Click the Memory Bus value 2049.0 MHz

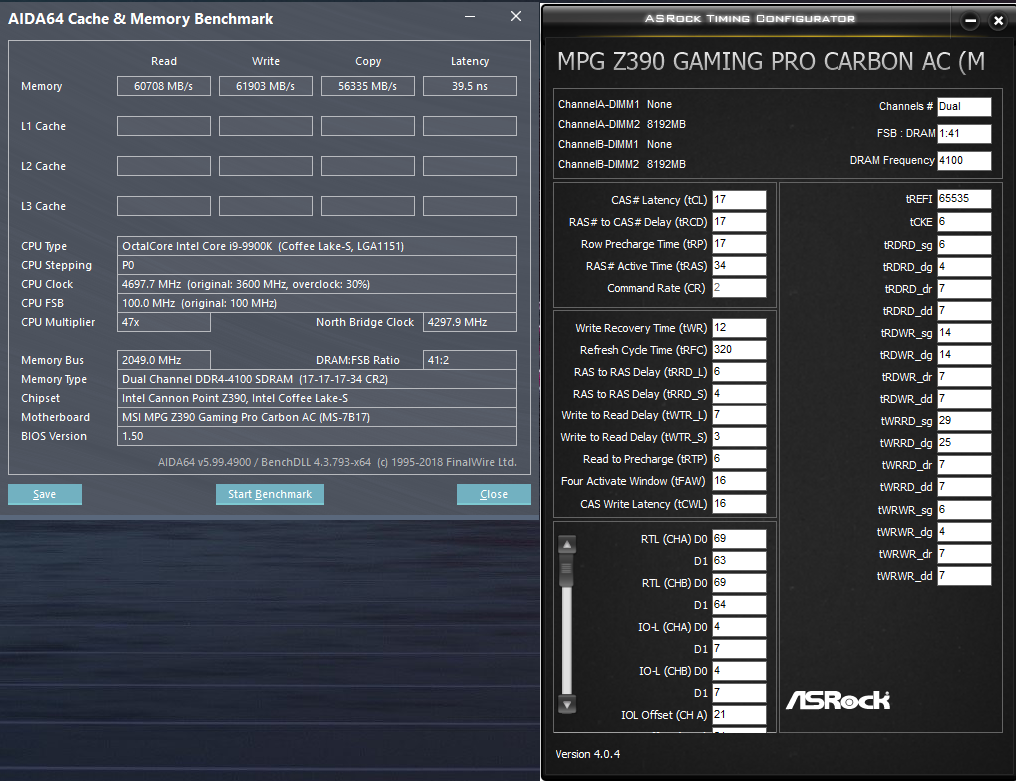tap(164, 360)
